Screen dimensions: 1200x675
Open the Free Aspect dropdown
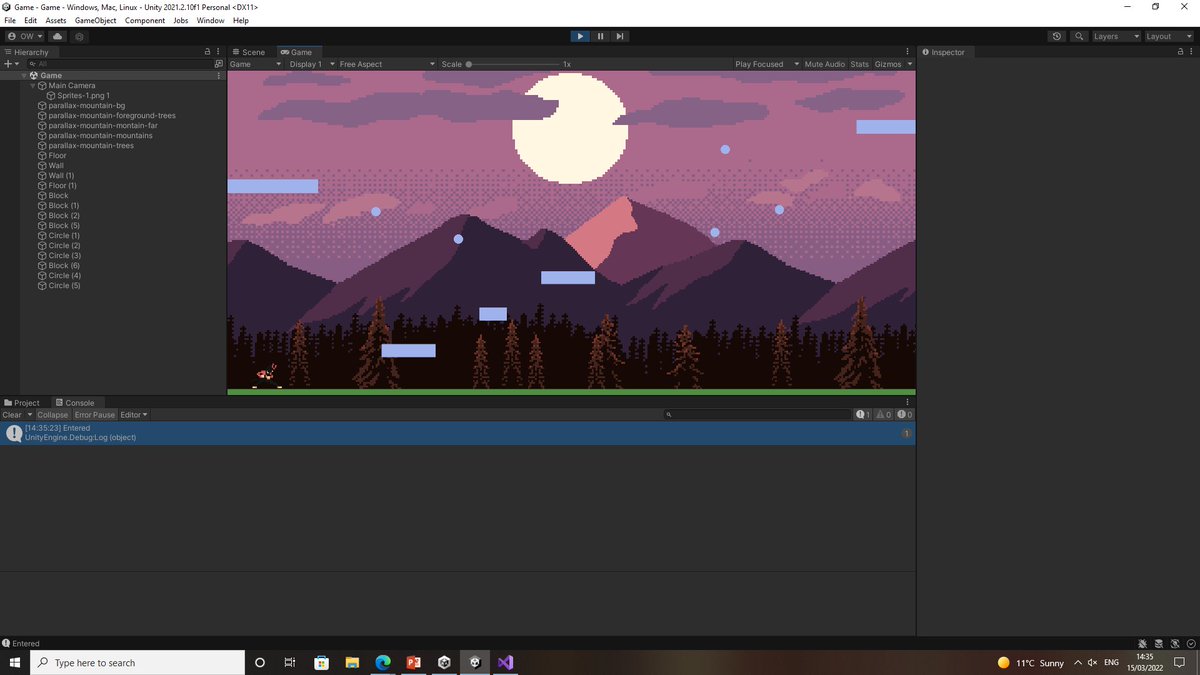pos(387,64)
